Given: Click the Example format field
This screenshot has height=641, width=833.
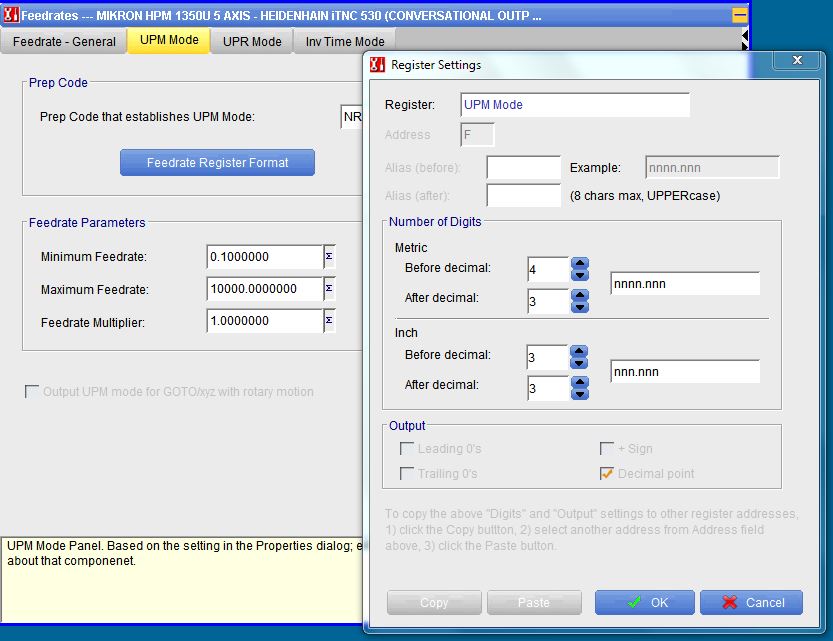Looking at the screenshot, I should (x=712, y=168).
